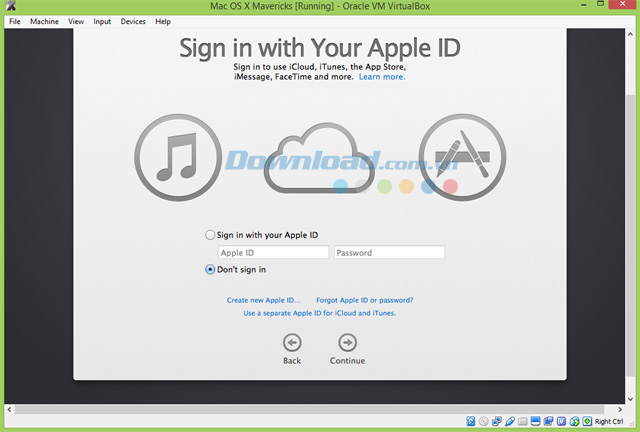Select "Sign in with your Apple ID" radio
The width and height of the screenshot is (640, 432).
210,235
